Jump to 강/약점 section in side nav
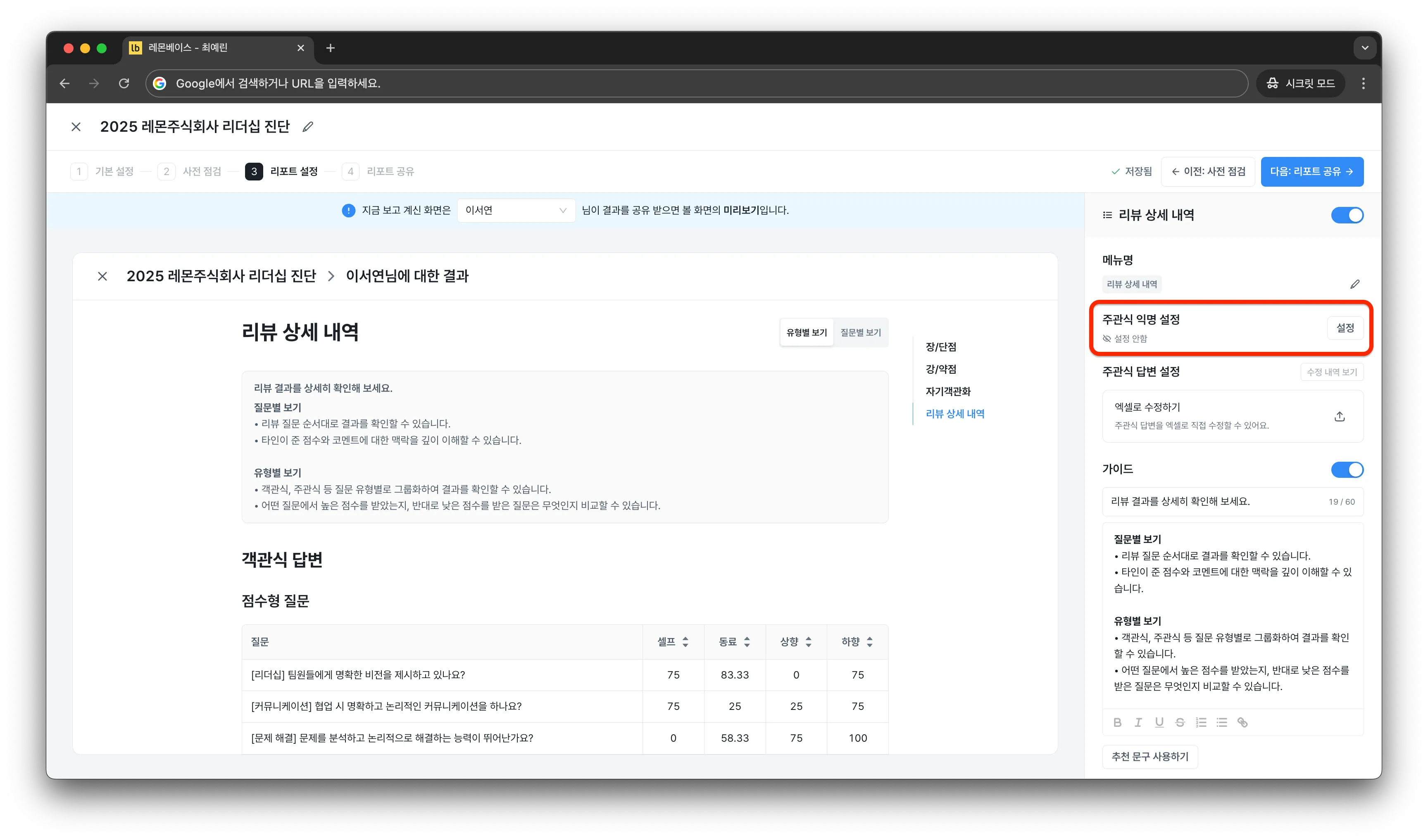Viewport: 1428px width, 840px height. click(941, 369)
